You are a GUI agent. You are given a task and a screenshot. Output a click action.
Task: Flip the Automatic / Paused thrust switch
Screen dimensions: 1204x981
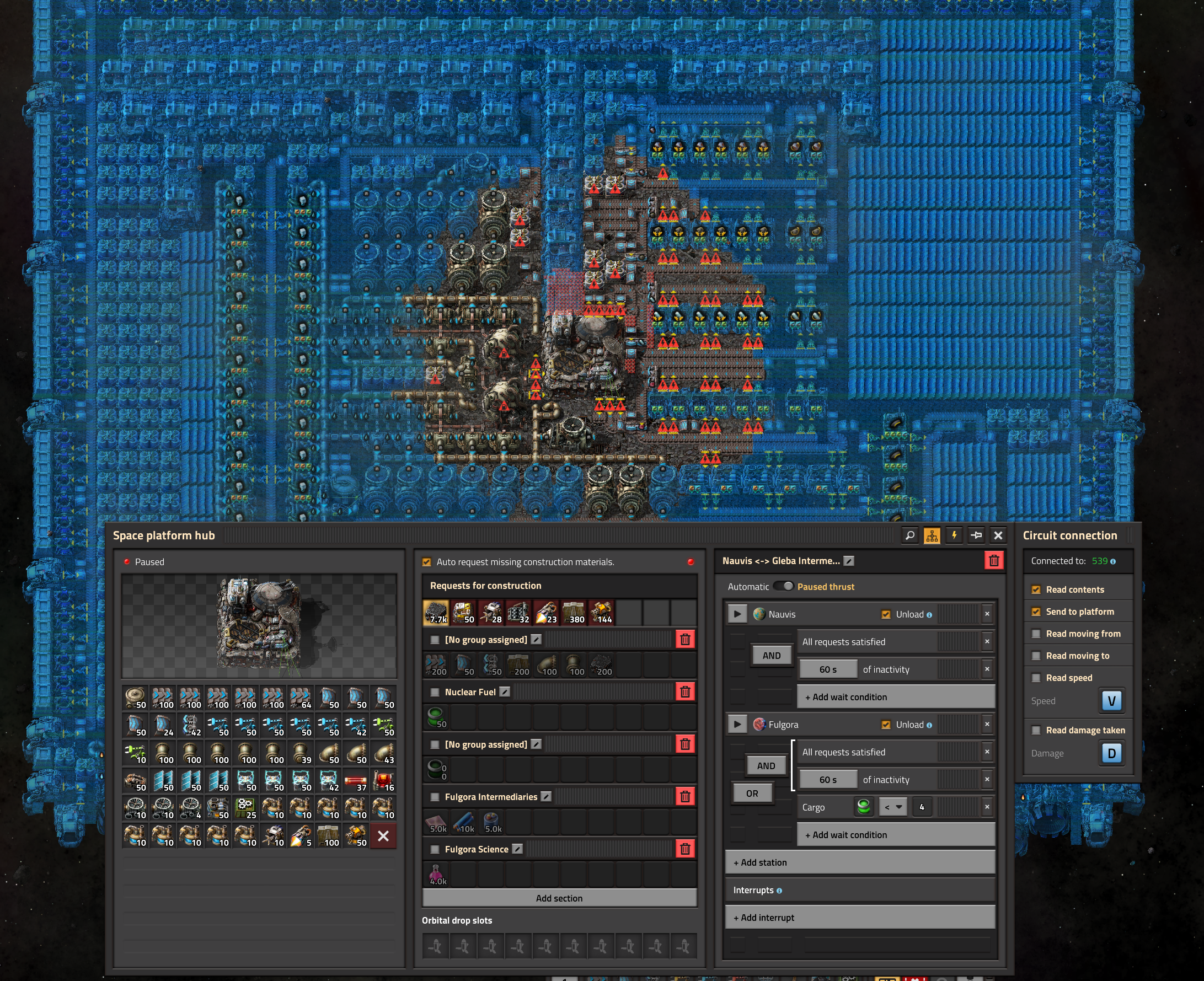(x=783, y=586)
